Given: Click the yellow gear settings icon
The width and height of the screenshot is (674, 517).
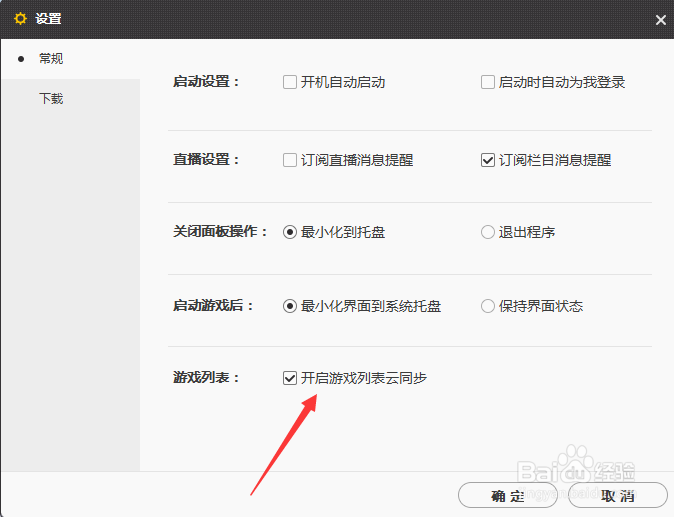Looking at the screenshot, I should coord(20,19).
